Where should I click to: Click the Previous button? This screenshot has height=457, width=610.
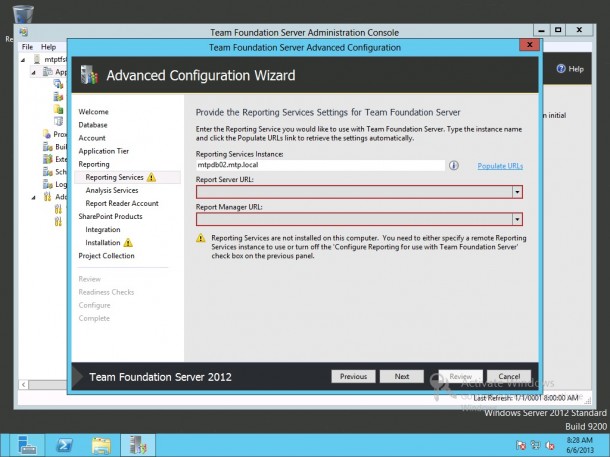click(x=353, y=376)
